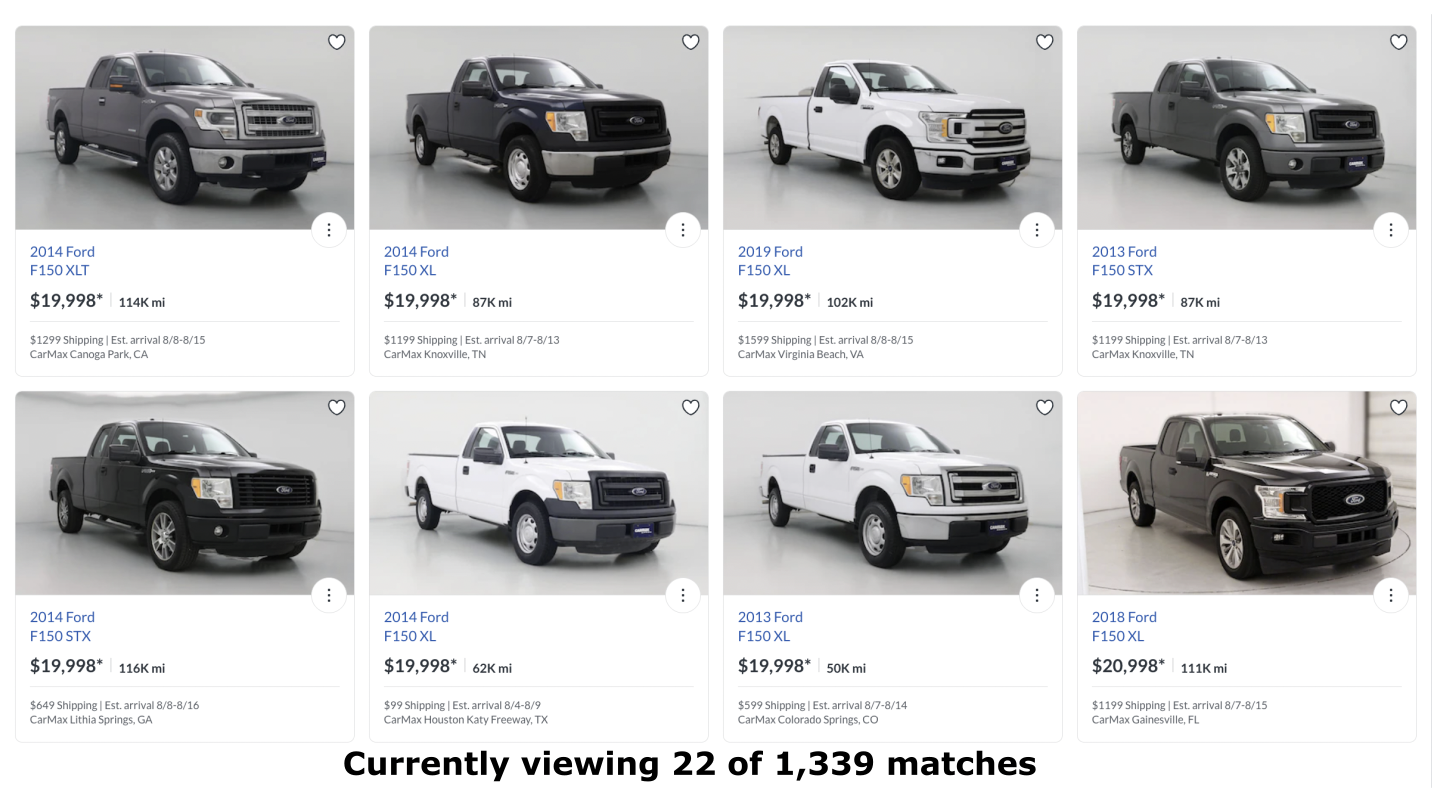Open three-dot menu on Colorado Springs F150 XL

click(x=1037, y=595)
